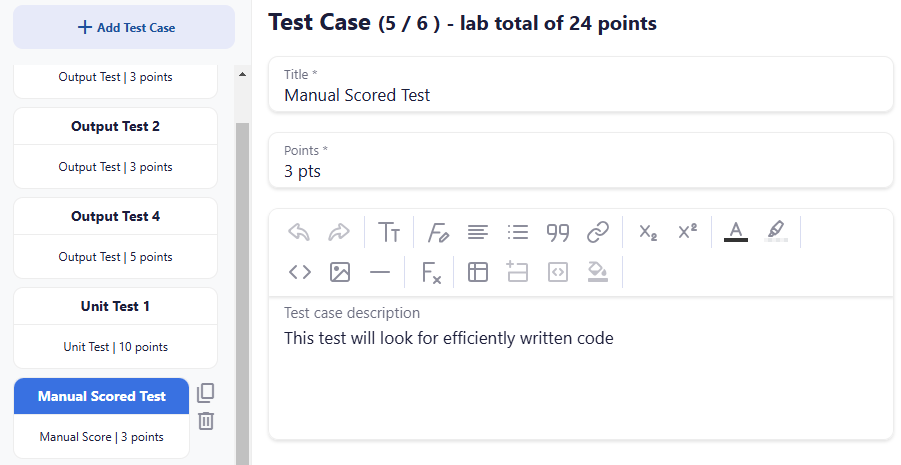Screen dimensions: 901x465
Task: Click the redo arrow icon
Action: click(339, 232)
